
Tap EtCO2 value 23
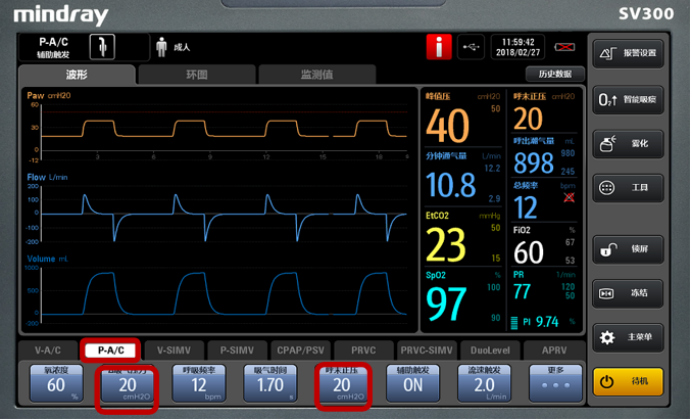[446, 244]
